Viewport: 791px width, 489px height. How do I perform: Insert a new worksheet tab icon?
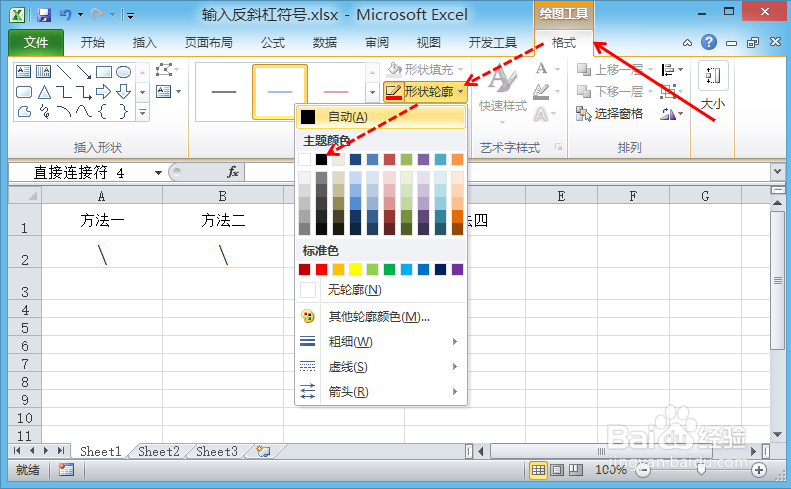point(263,451)
